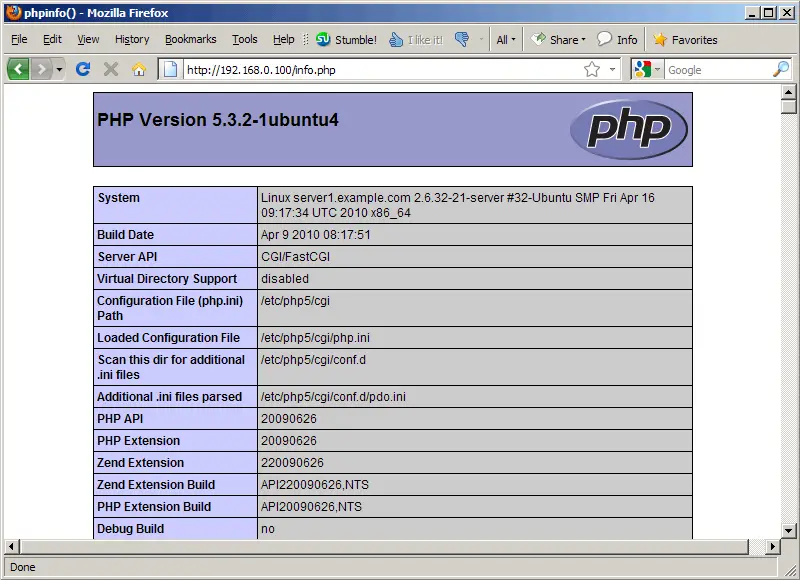Click the Virtual Directory Support value disabled
Screen dimensions: 800x580
285,279
